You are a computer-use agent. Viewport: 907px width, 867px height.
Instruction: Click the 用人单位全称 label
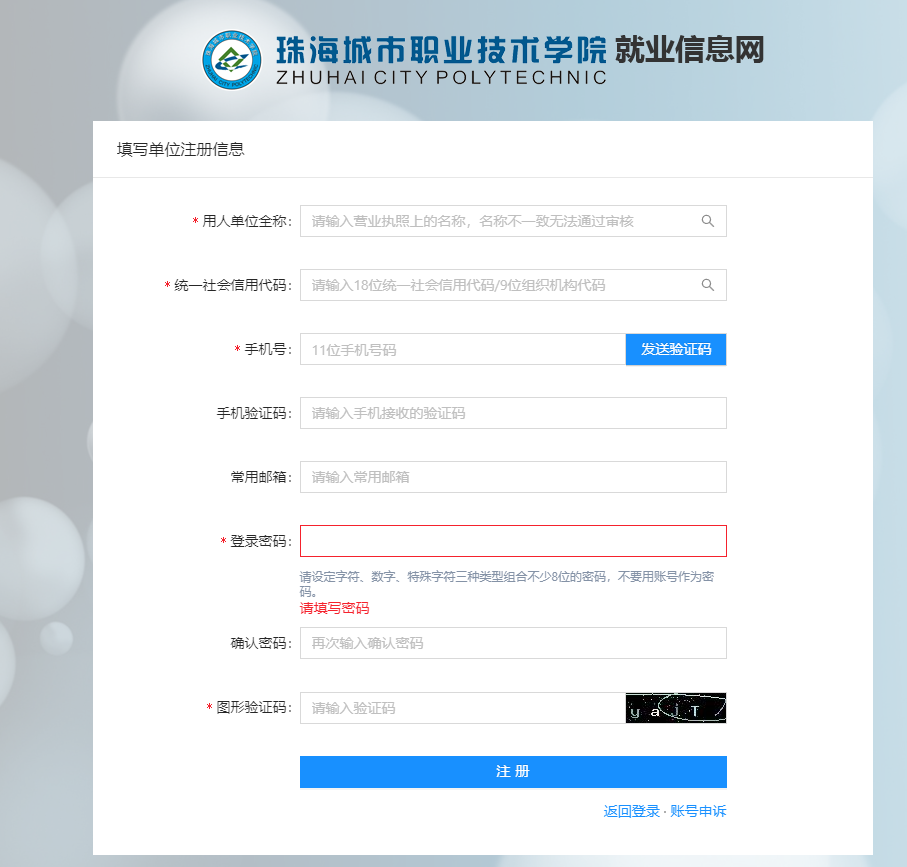[247, 221]
